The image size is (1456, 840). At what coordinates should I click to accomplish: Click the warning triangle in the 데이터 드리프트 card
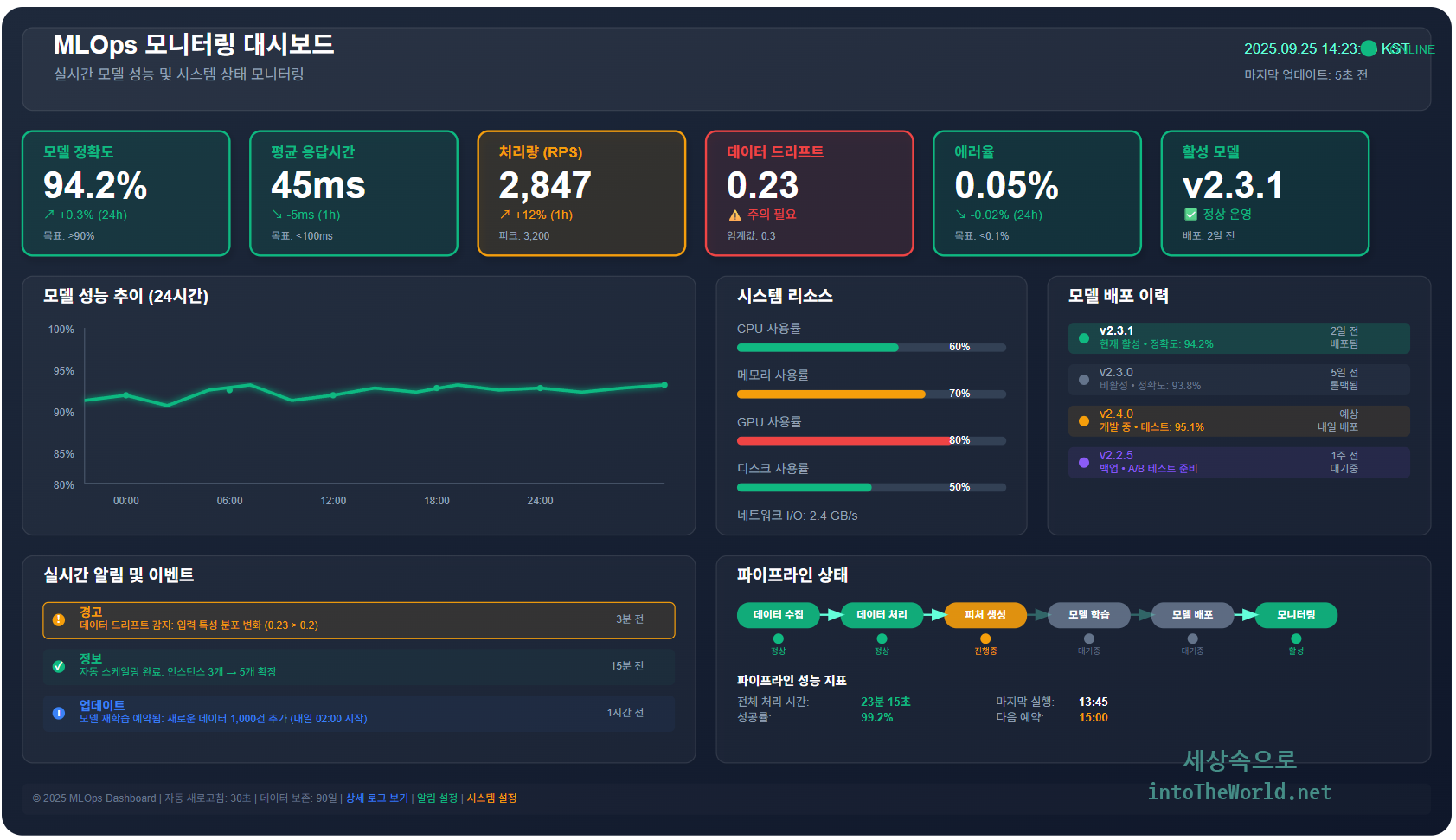735,214
